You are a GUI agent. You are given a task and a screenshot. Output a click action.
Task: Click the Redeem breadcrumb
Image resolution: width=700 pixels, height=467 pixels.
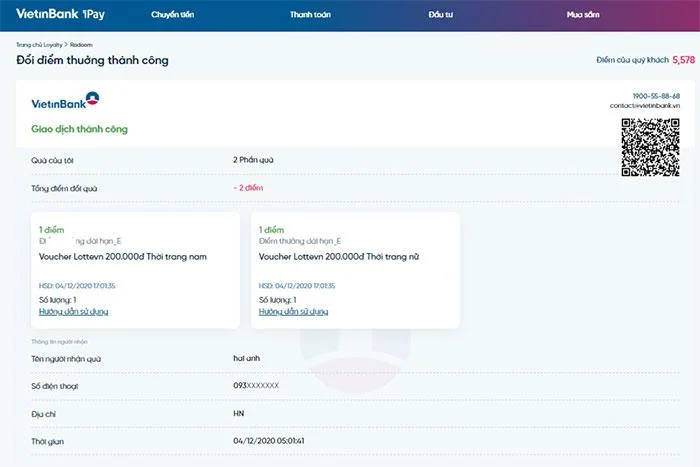(81, 45)
